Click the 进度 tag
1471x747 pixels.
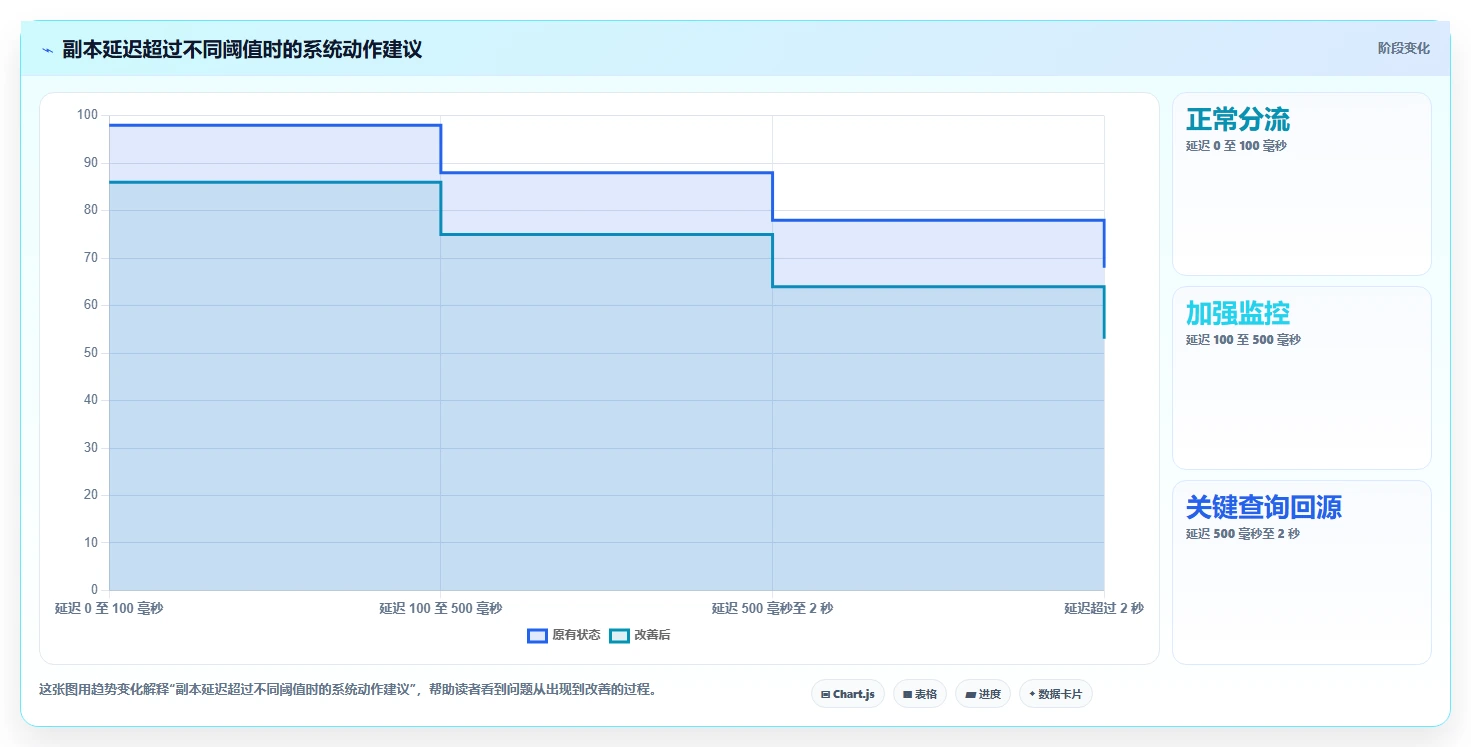click(x=983, y=694)
